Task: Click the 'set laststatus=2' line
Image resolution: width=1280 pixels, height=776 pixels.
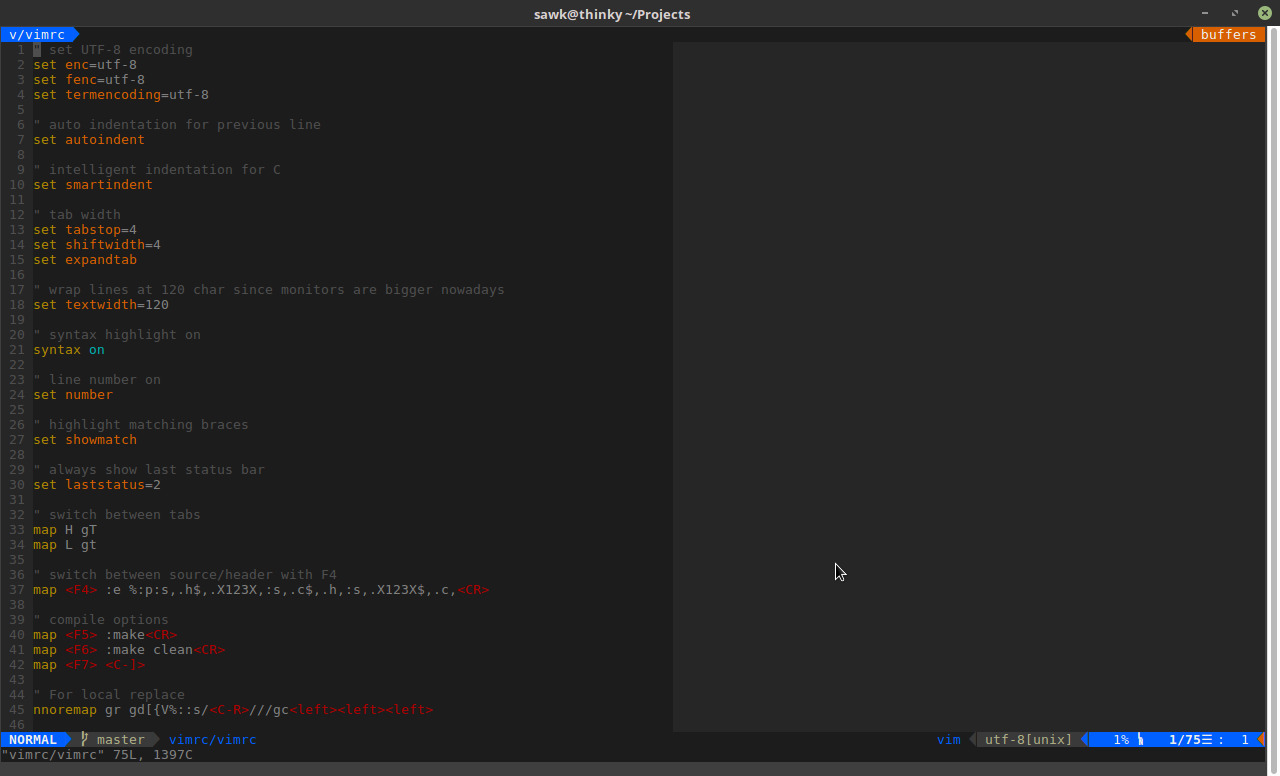Action: click(x=97, y=485)
